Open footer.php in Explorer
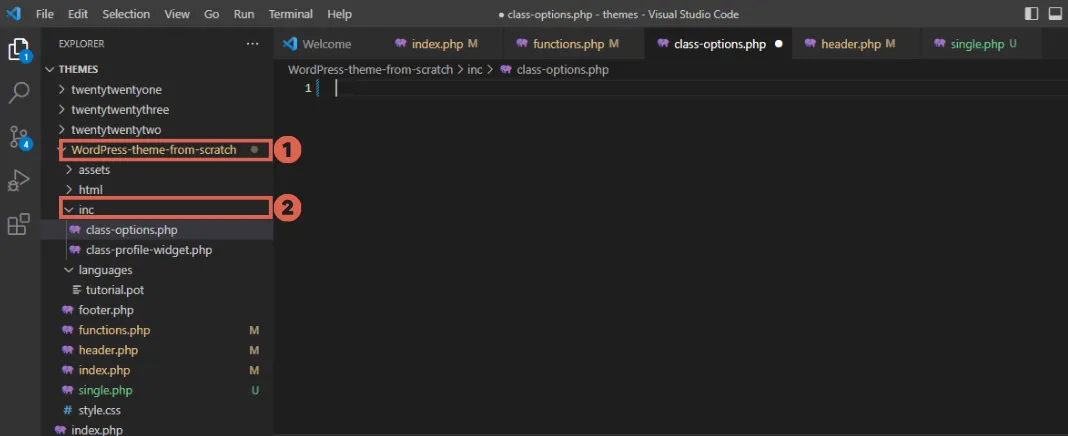The image size is (1068, 436). pyautogui.click(x=157, y=310)
